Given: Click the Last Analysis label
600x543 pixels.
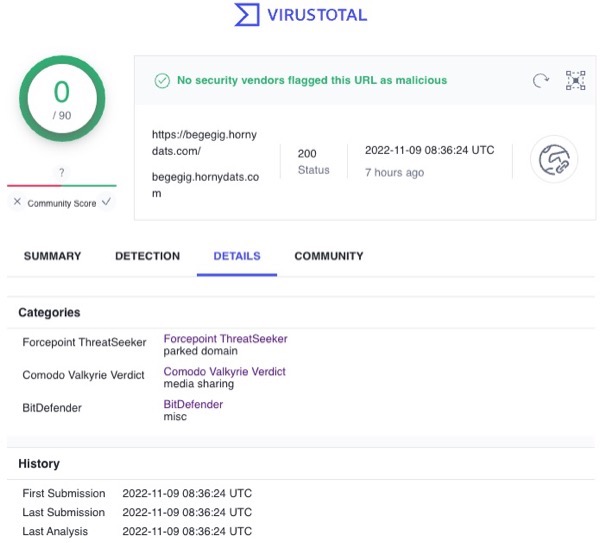Looking at the screenshot, I should (55, 532).
